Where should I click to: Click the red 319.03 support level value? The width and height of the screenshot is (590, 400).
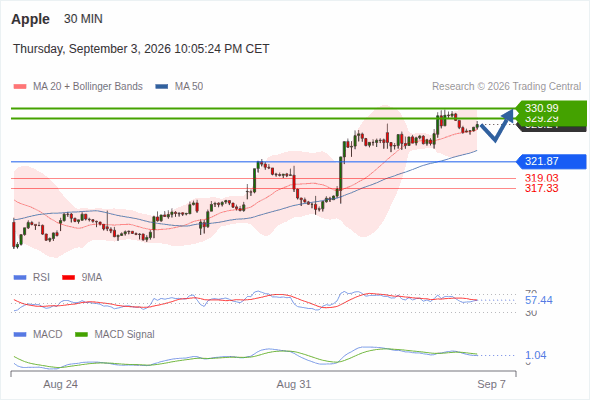pos(541,178)
